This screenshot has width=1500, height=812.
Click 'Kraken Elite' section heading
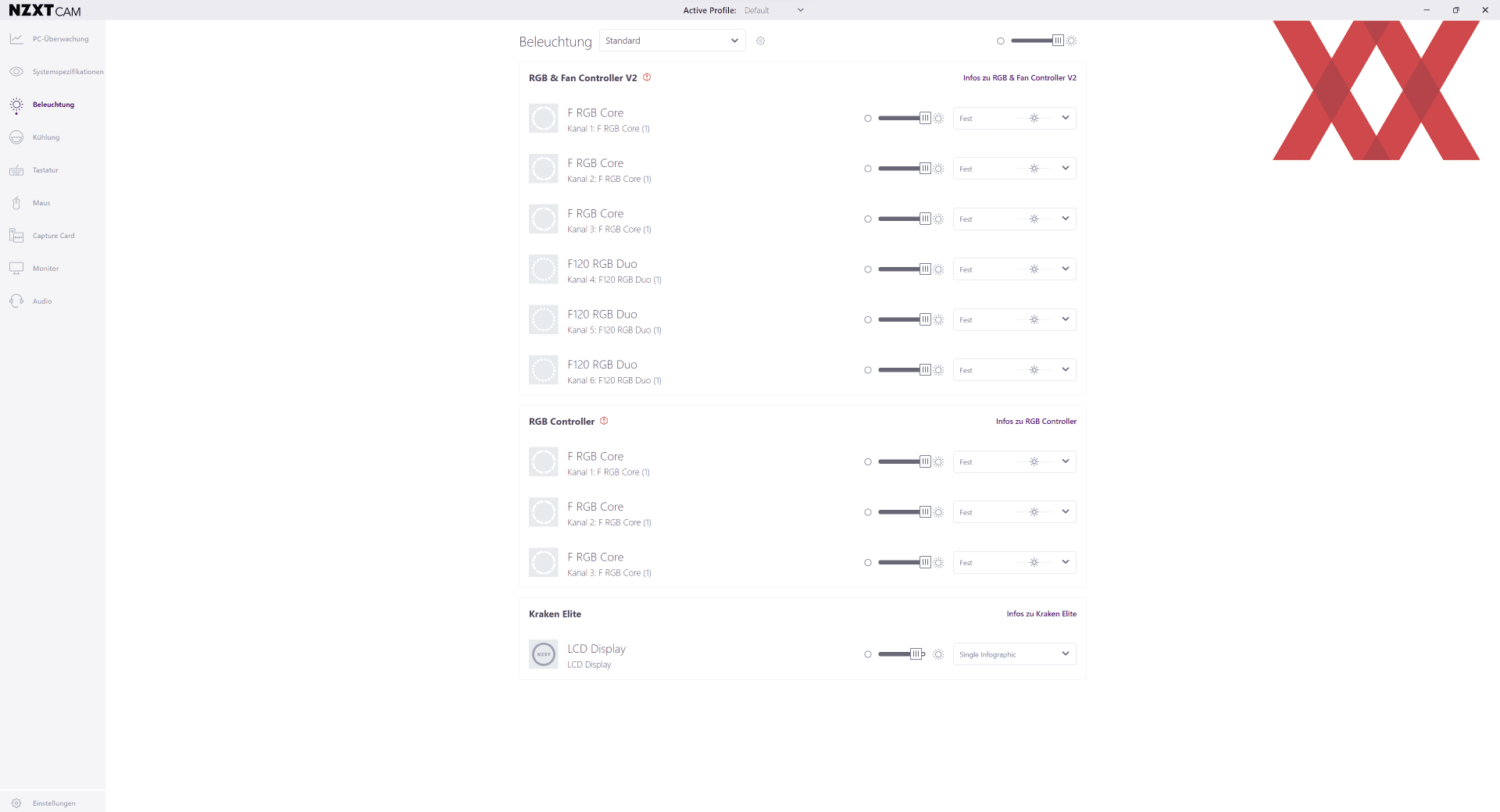pyautogui.click(x=555, y=614)
